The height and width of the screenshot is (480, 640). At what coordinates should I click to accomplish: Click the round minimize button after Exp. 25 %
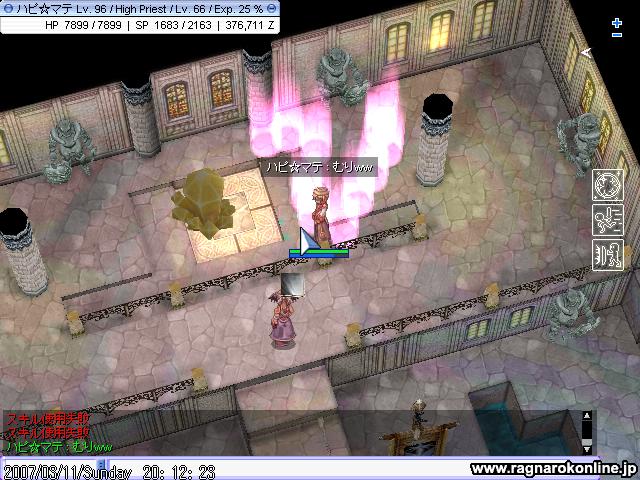[x=271, y=8]
